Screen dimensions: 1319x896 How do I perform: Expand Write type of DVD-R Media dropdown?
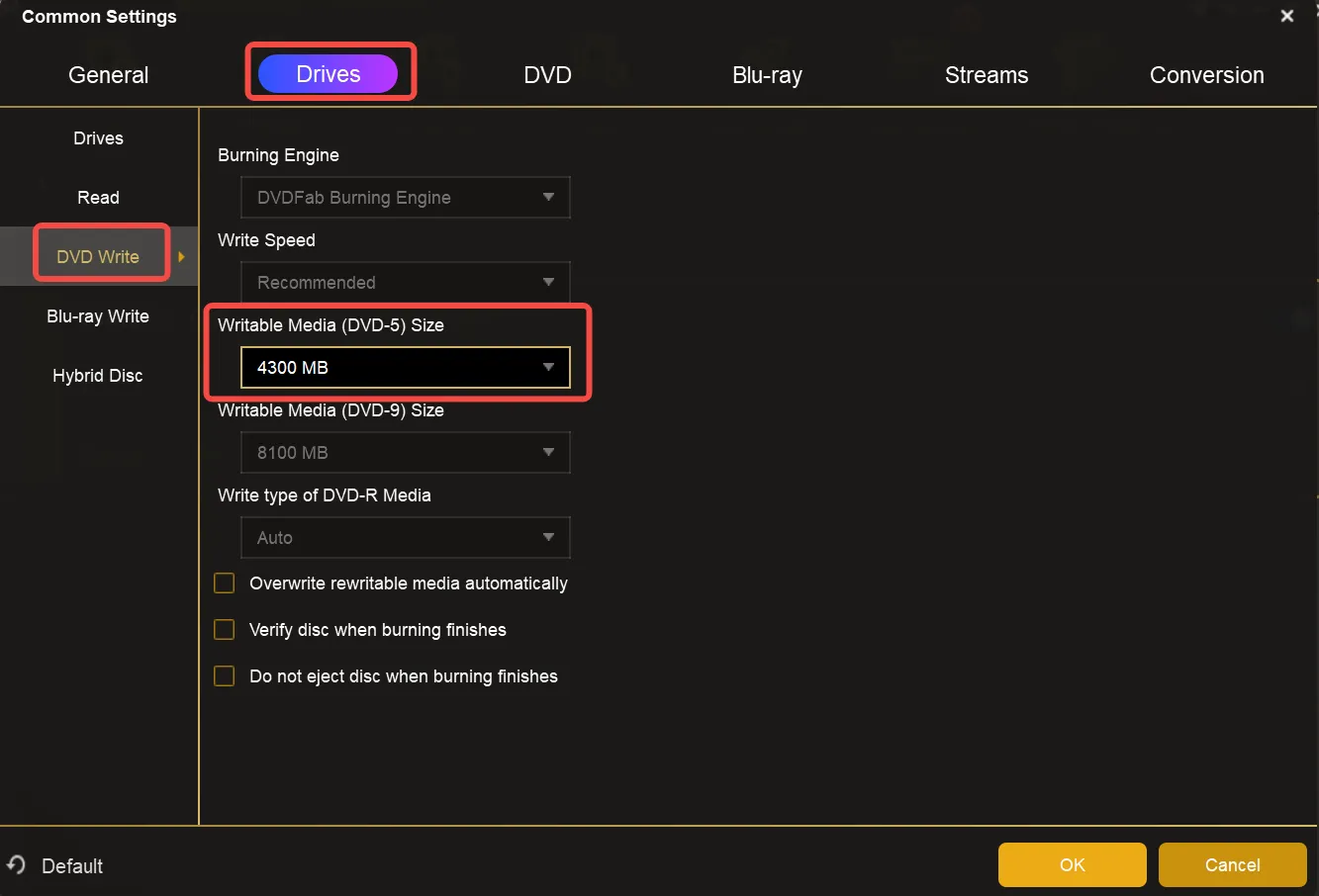(406, 538)
